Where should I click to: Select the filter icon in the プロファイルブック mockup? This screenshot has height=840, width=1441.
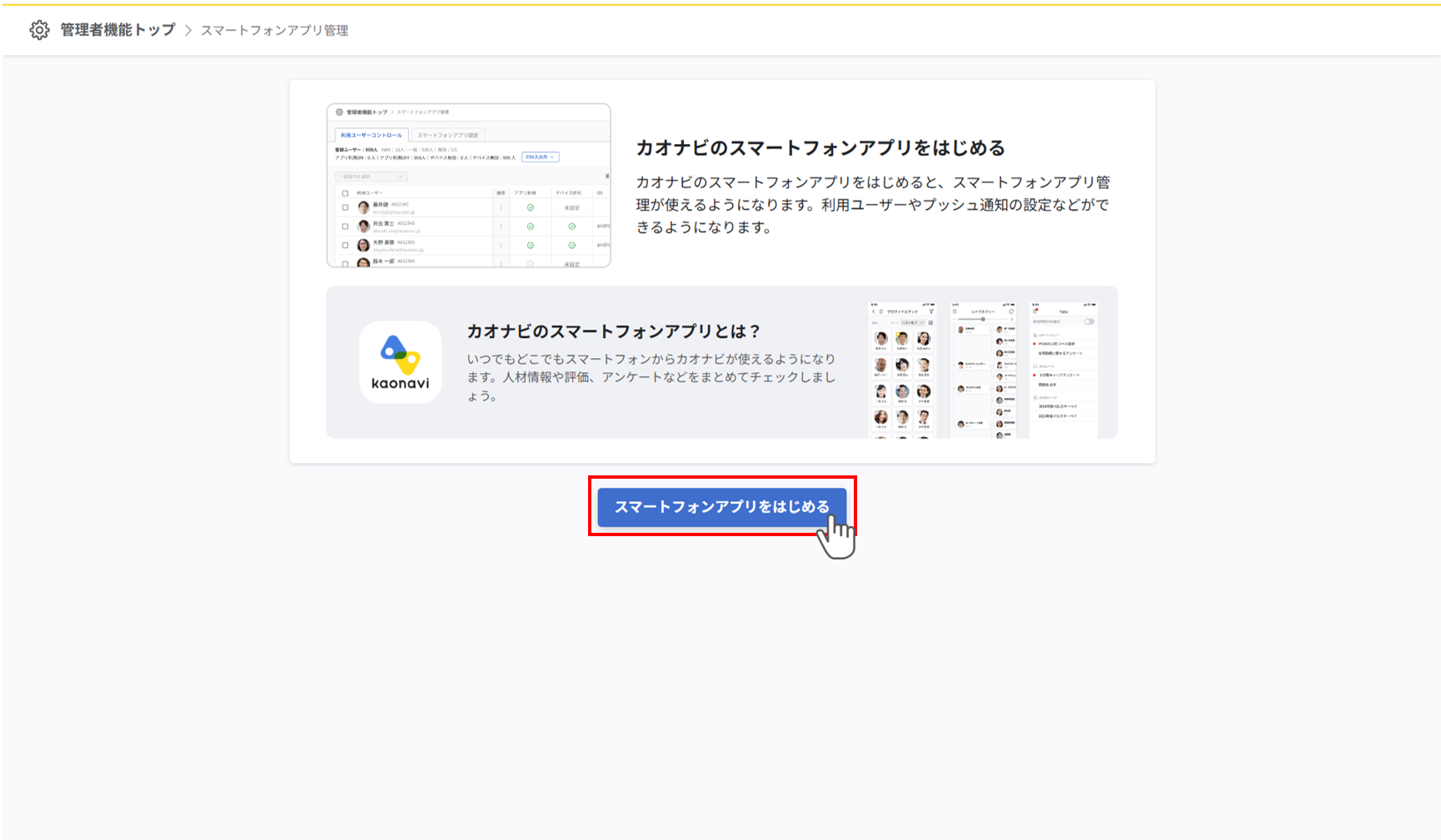[x=931, y=311]
